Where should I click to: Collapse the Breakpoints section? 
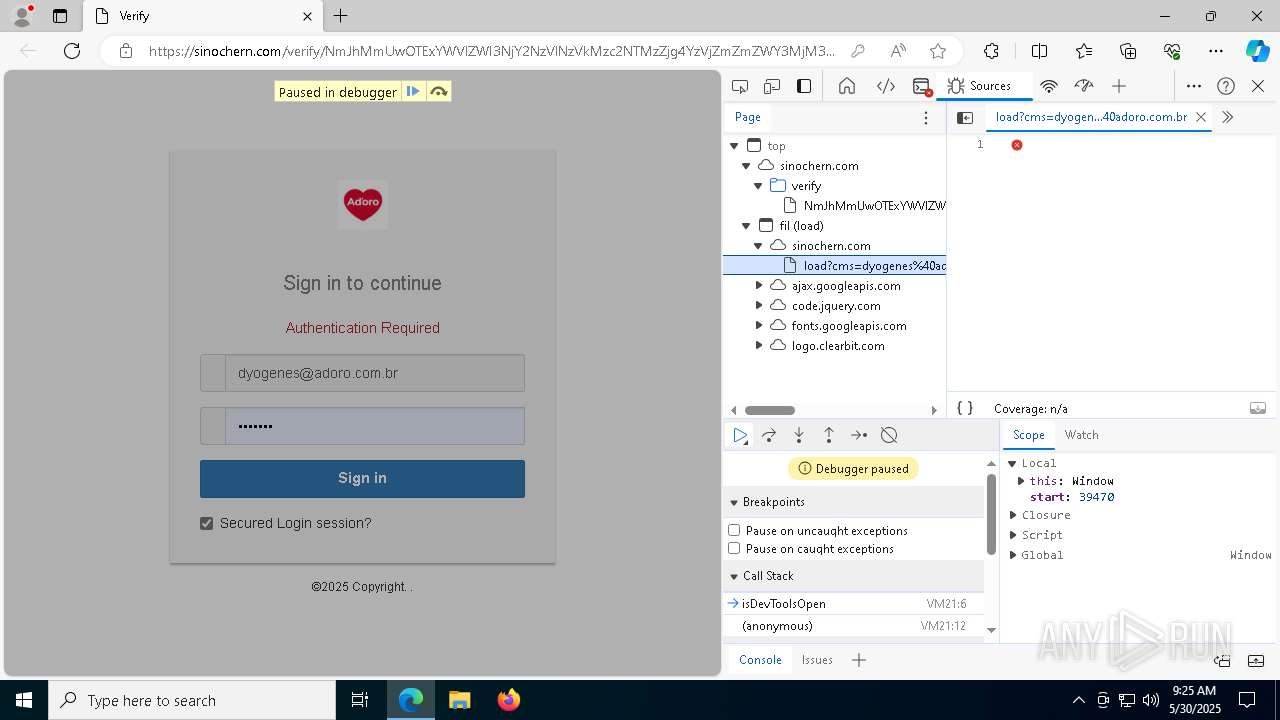point(733,502)
